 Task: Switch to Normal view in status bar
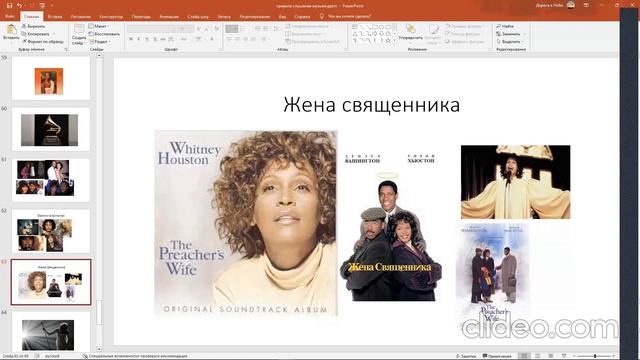524,356
